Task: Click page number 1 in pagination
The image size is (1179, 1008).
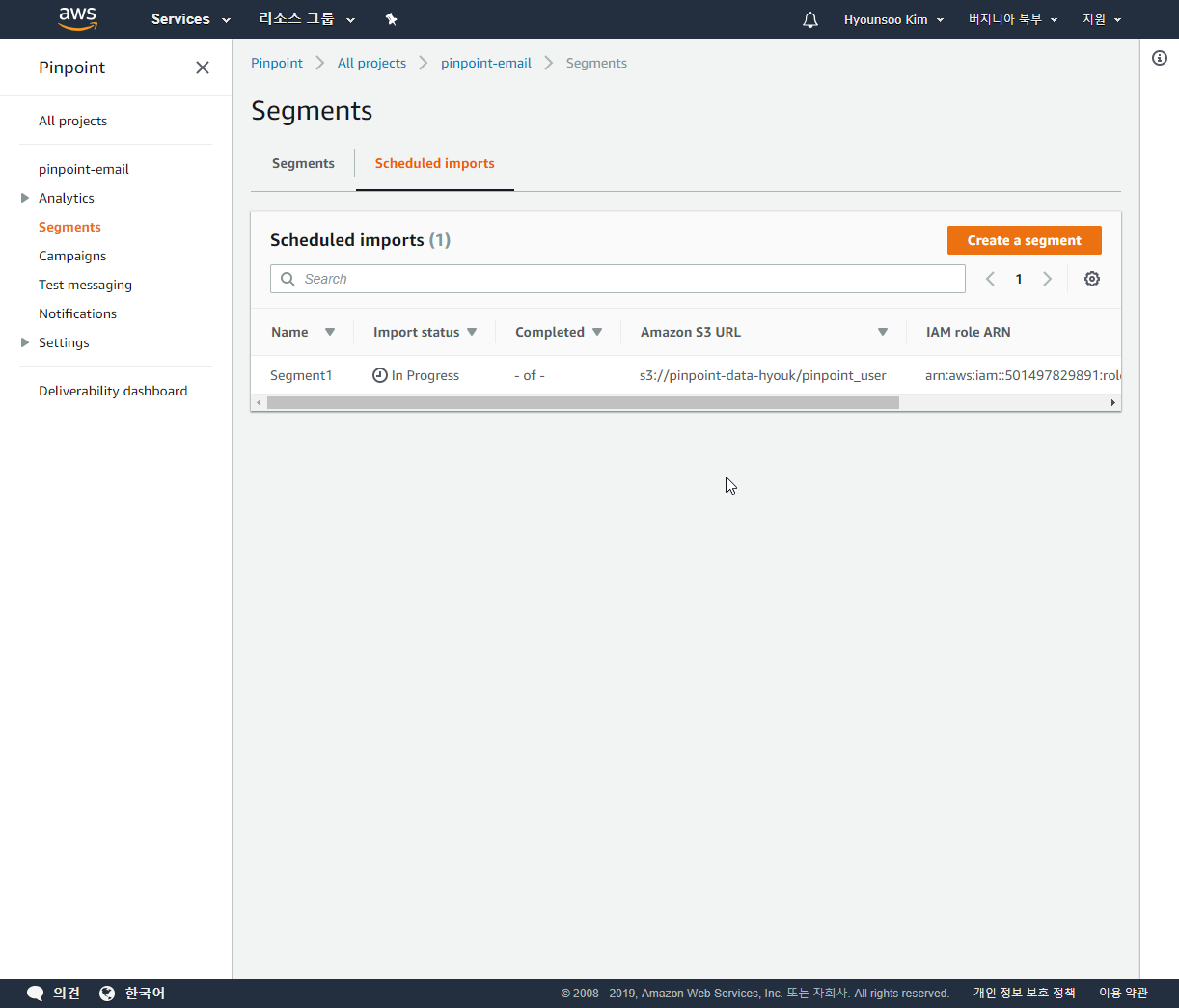Action: [1019, 279]
